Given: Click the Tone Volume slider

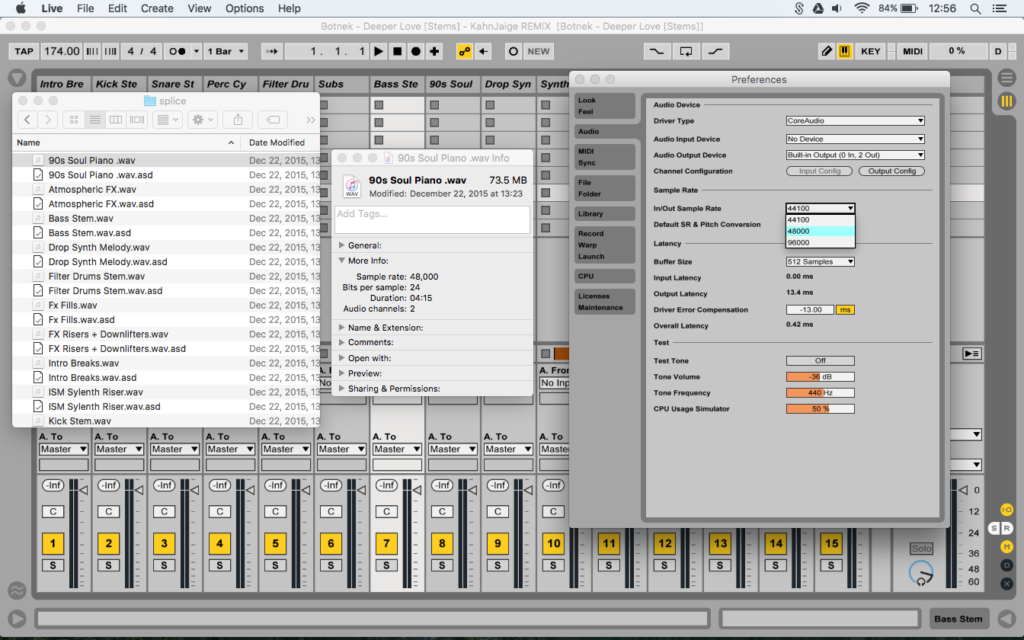Looking at the screenshot, I should (x=819, y=377).
